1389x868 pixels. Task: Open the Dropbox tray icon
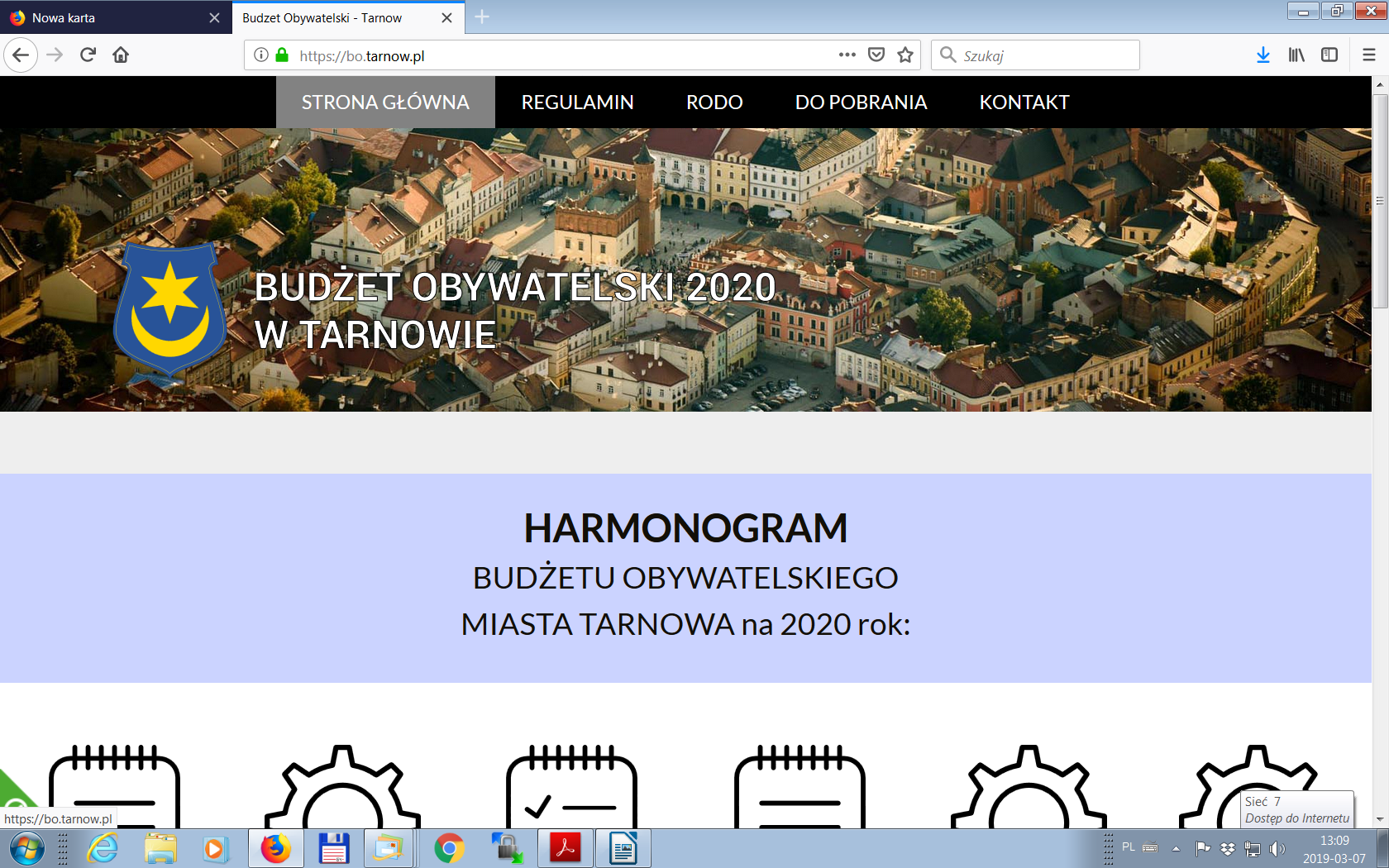click(x=1228, y=848)
